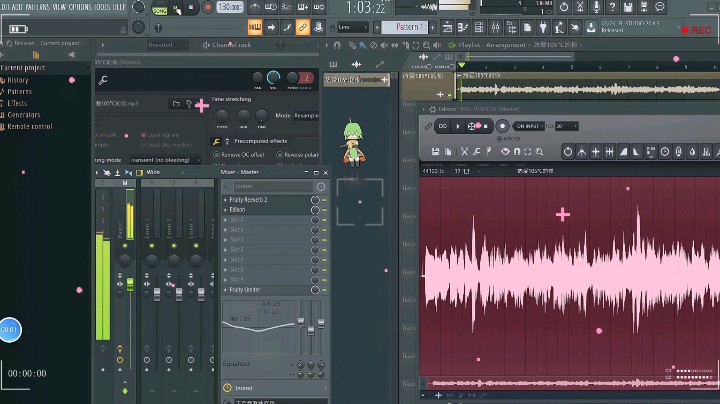The width and height of the screenshot is (720, 404).
Task: Select Patterns in the browser tree
Action: (19, 91)
